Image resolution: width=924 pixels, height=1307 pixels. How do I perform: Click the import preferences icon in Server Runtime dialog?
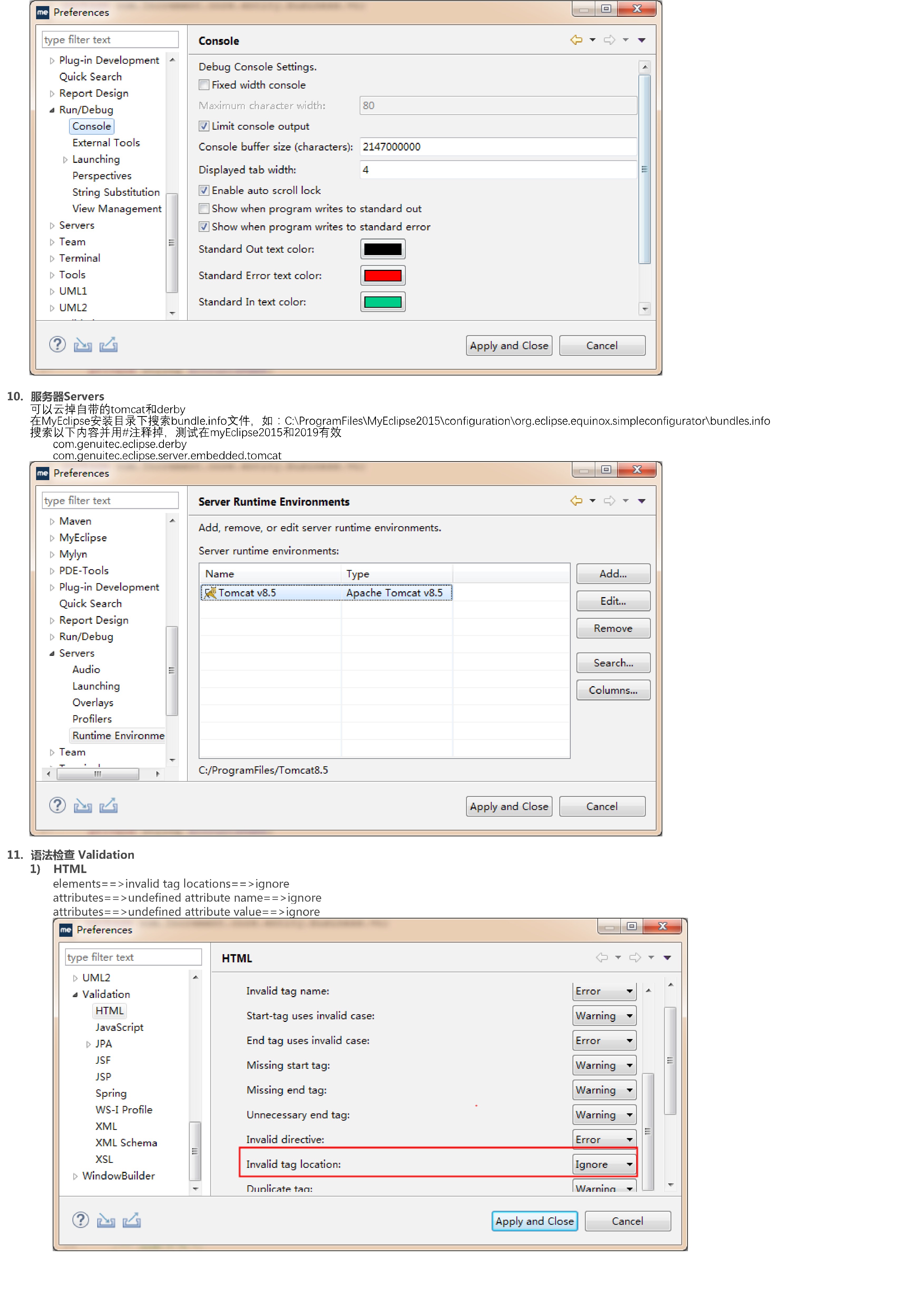(83, 806)
